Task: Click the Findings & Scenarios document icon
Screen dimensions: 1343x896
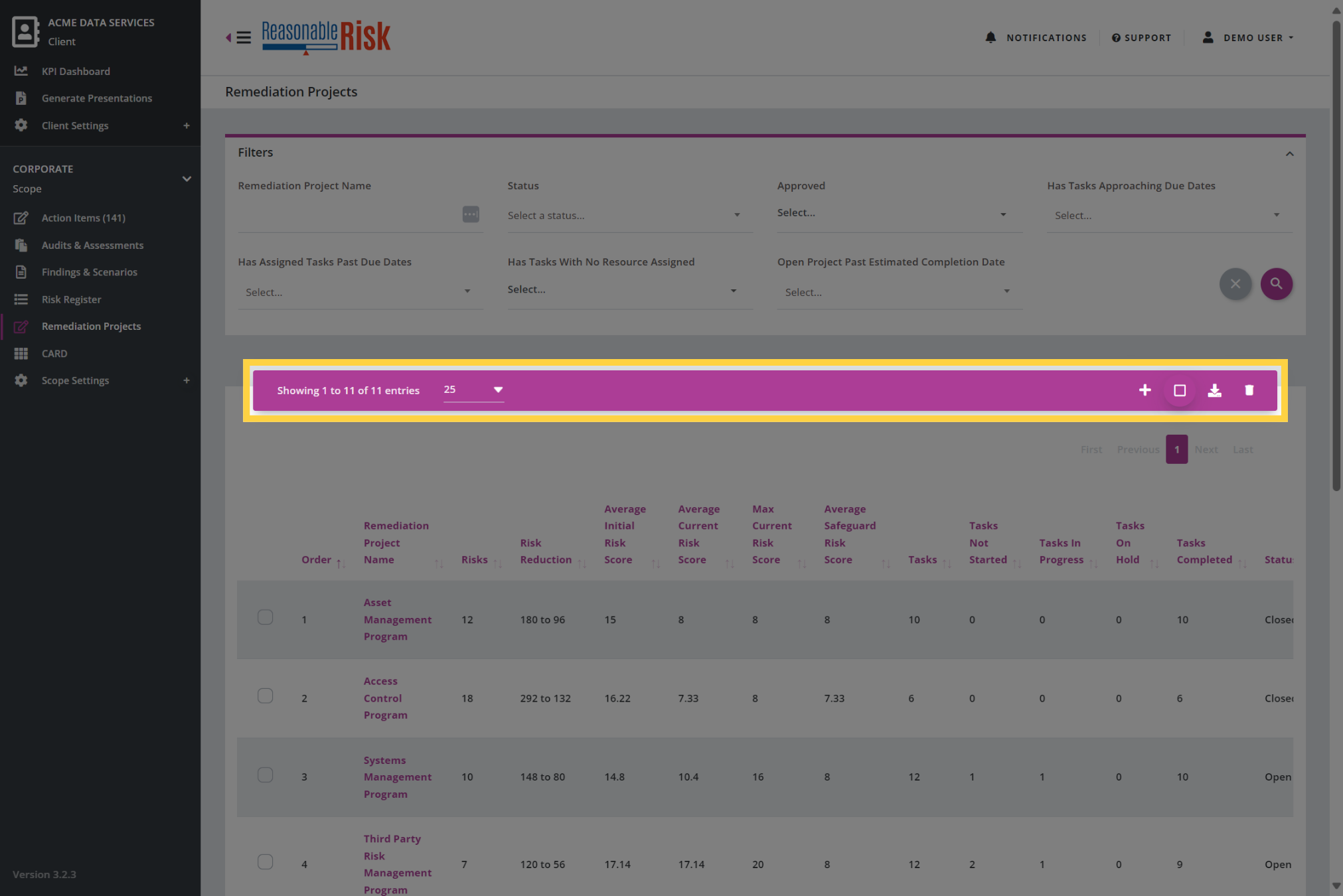Action: (21, 272)
